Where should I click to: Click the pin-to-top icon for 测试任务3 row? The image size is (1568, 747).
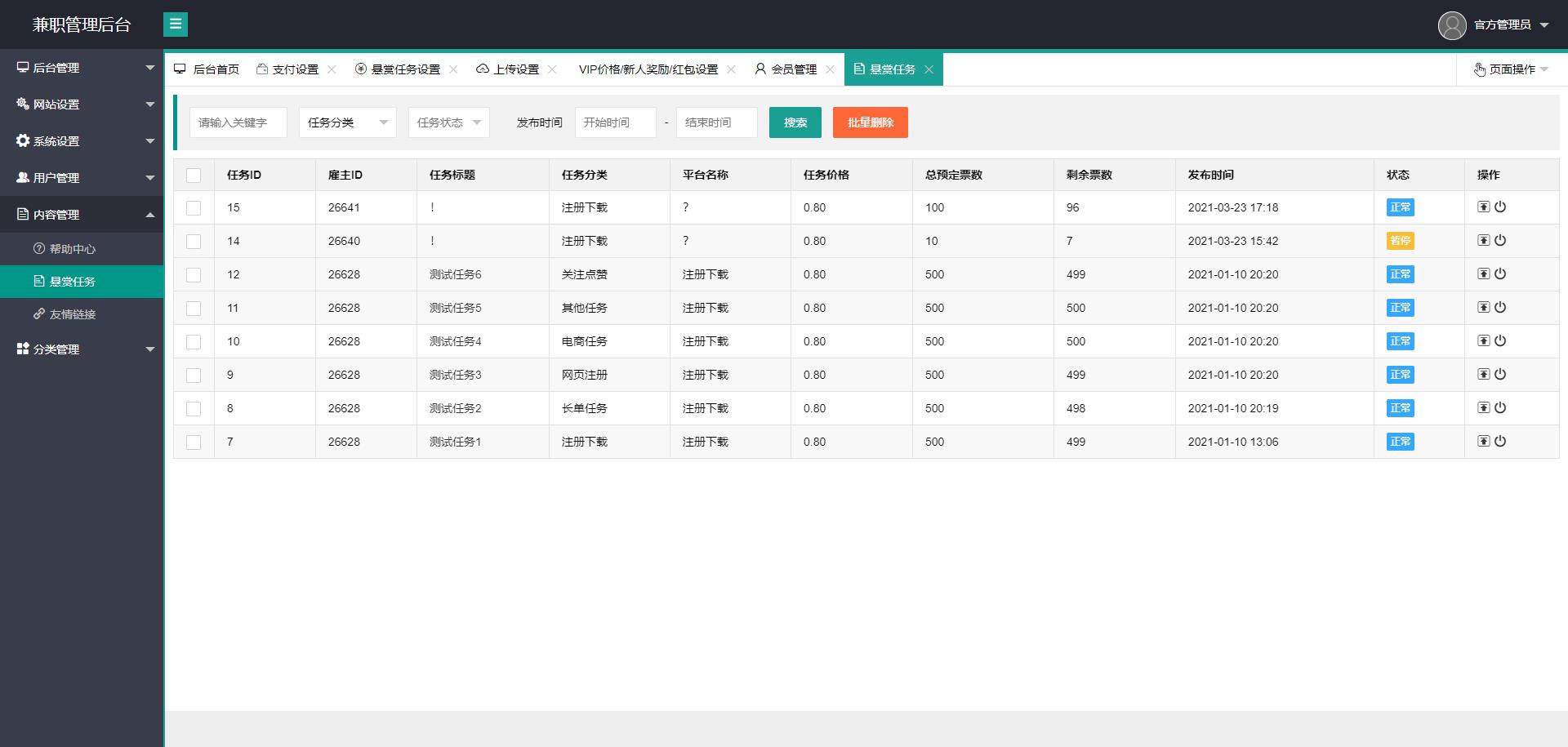click(1483, 375)
